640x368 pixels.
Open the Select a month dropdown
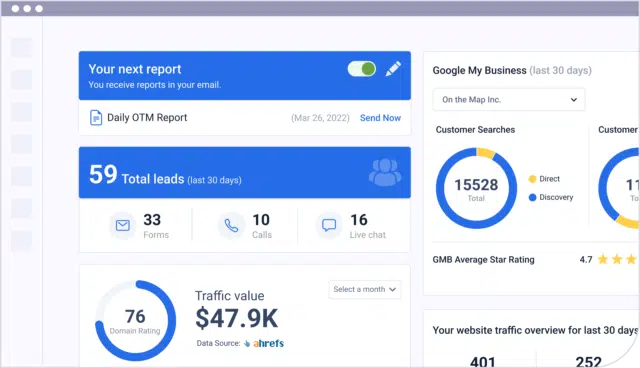pos(364,289)
